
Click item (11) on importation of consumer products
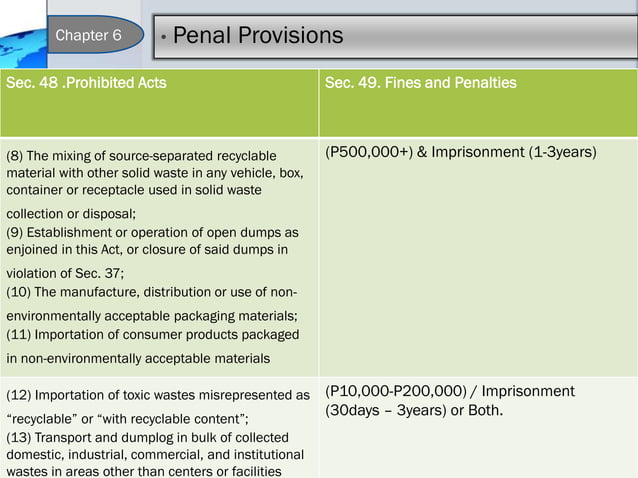point(152,334)
